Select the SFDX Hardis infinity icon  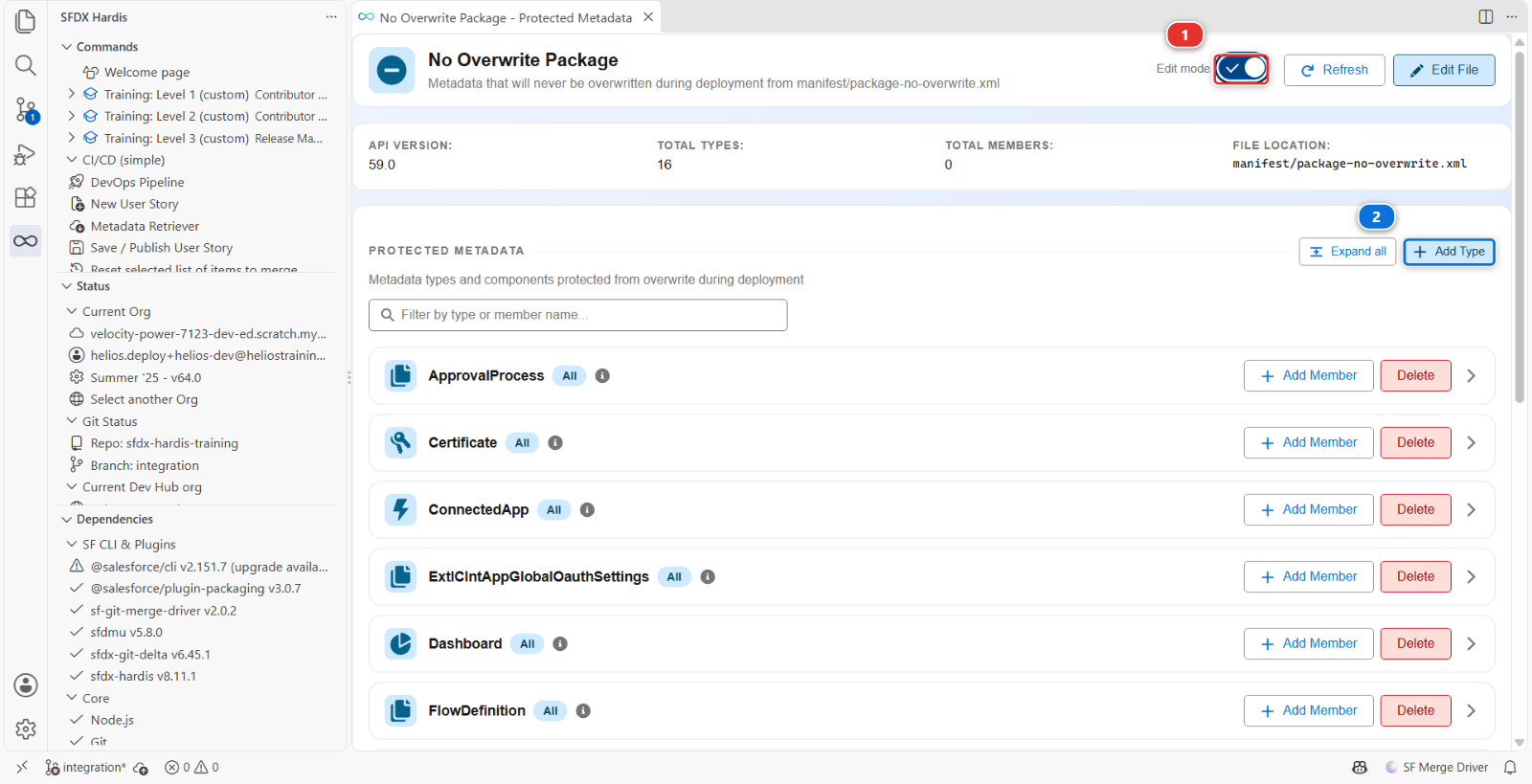click(26, 241)
